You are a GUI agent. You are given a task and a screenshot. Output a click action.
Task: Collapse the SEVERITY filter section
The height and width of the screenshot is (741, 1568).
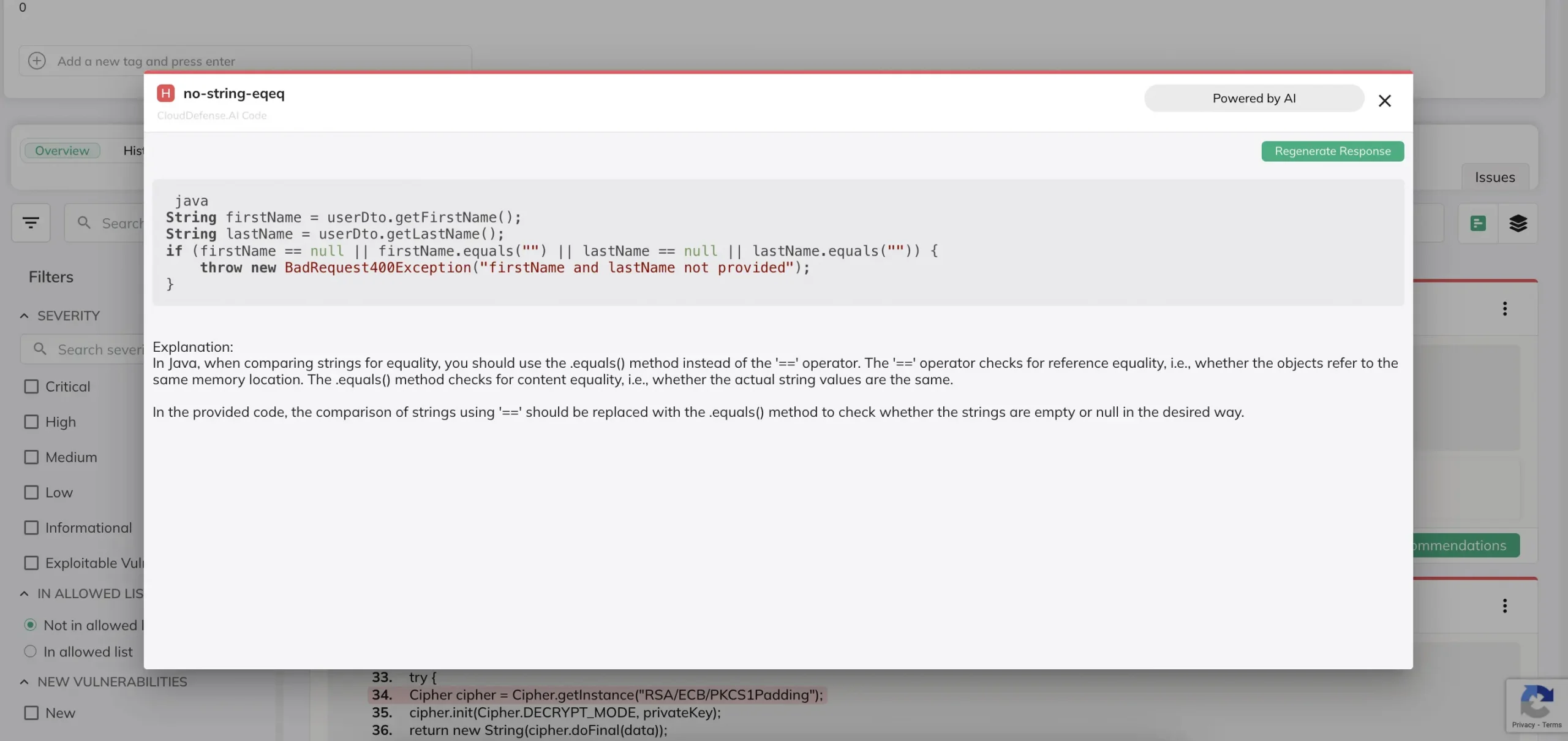24,316
